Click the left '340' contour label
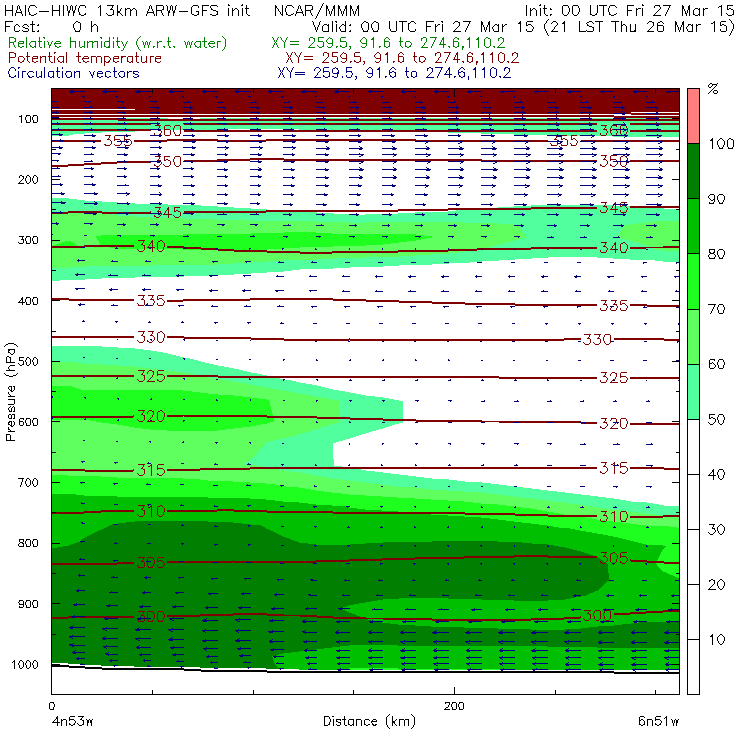The width and height of the screenshot is (740, 740). [151, 246]
